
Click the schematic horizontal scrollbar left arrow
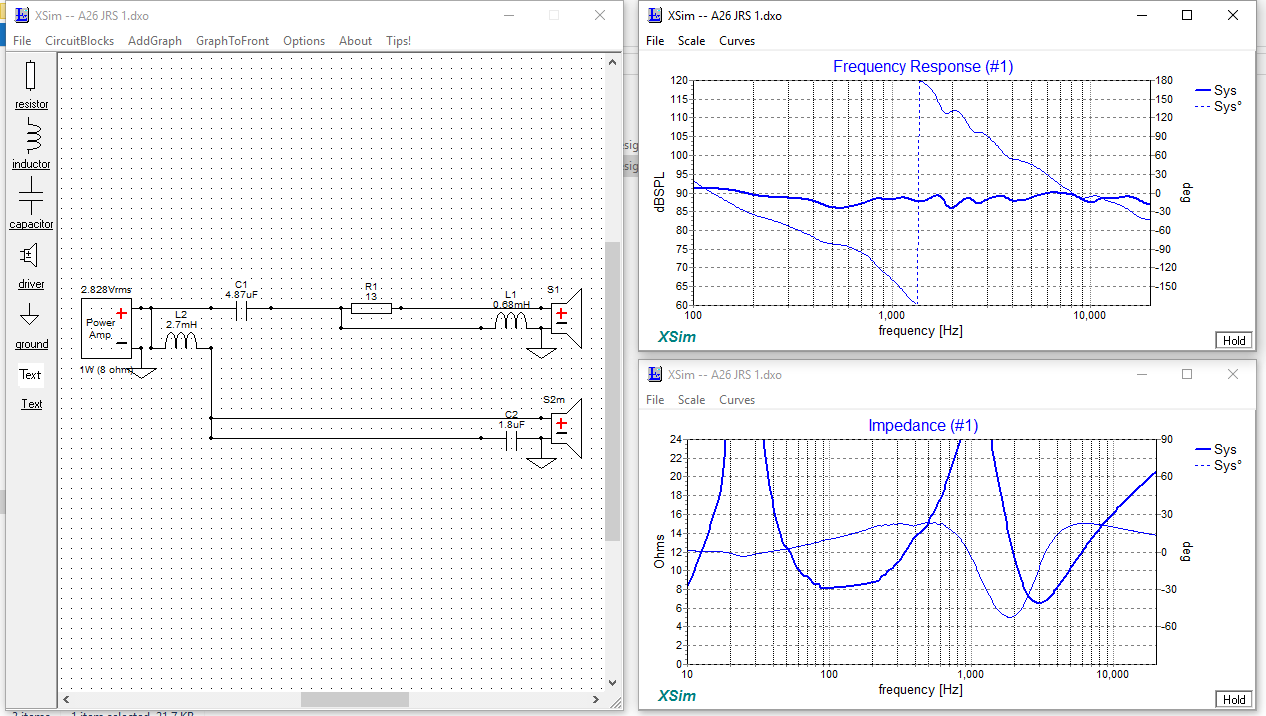click(66, 700)
